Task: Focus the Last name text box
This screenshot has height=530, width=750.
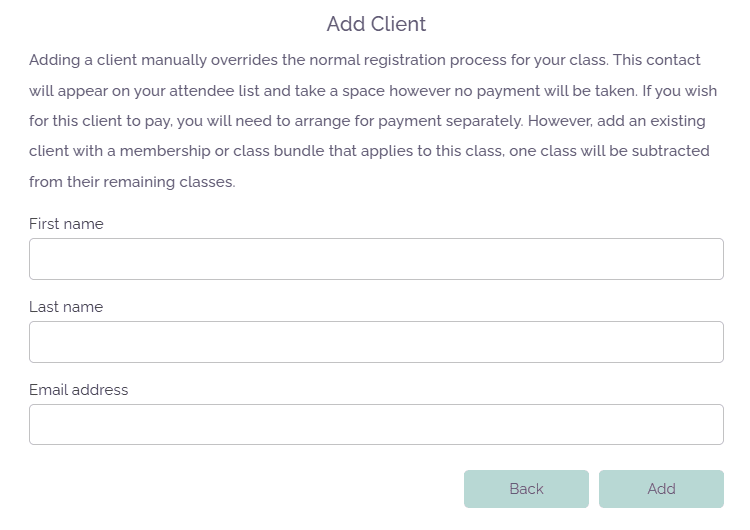Action: pos(376,342)
